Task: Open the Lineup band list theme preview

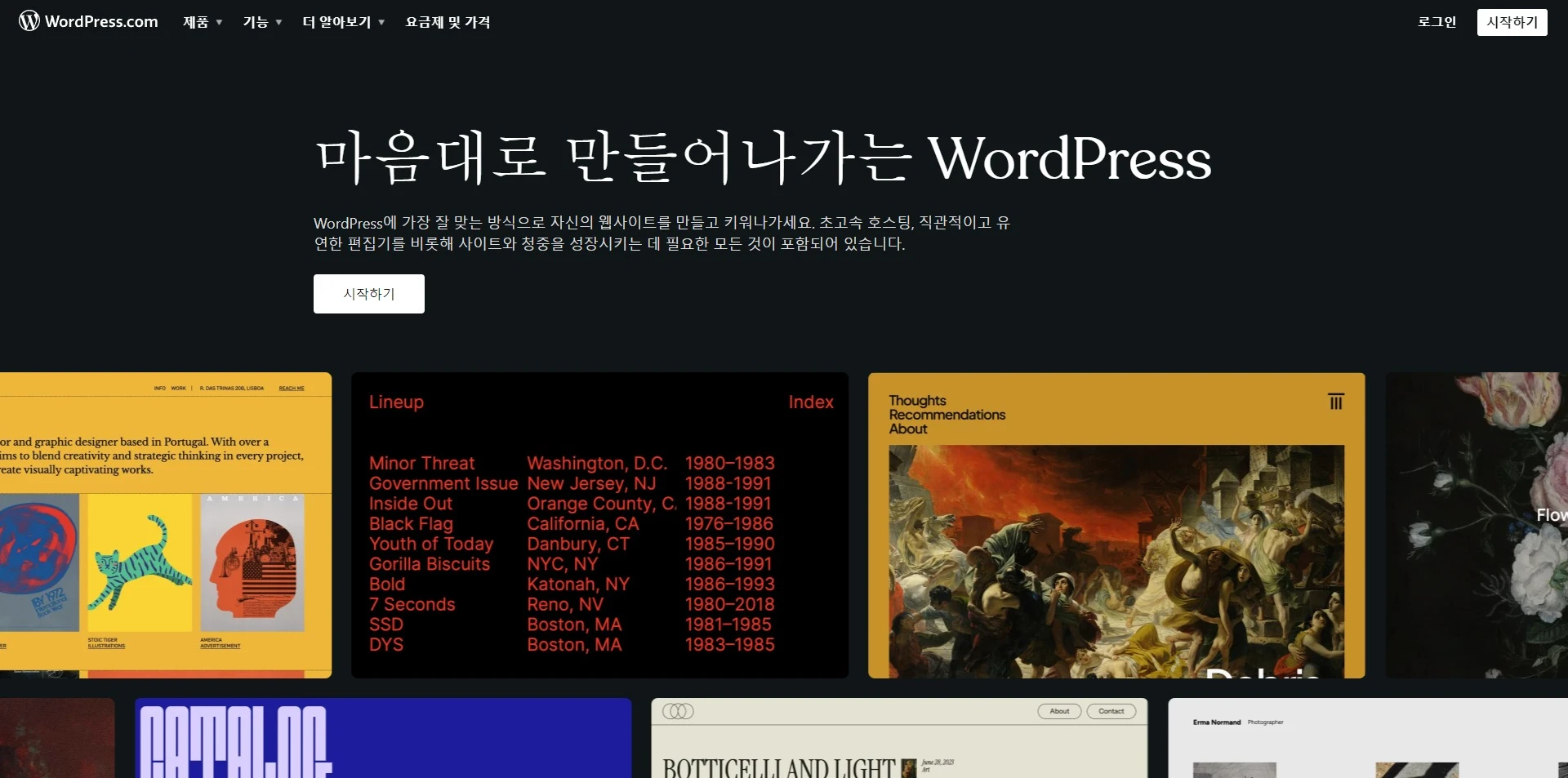Action: pos(599,525)
